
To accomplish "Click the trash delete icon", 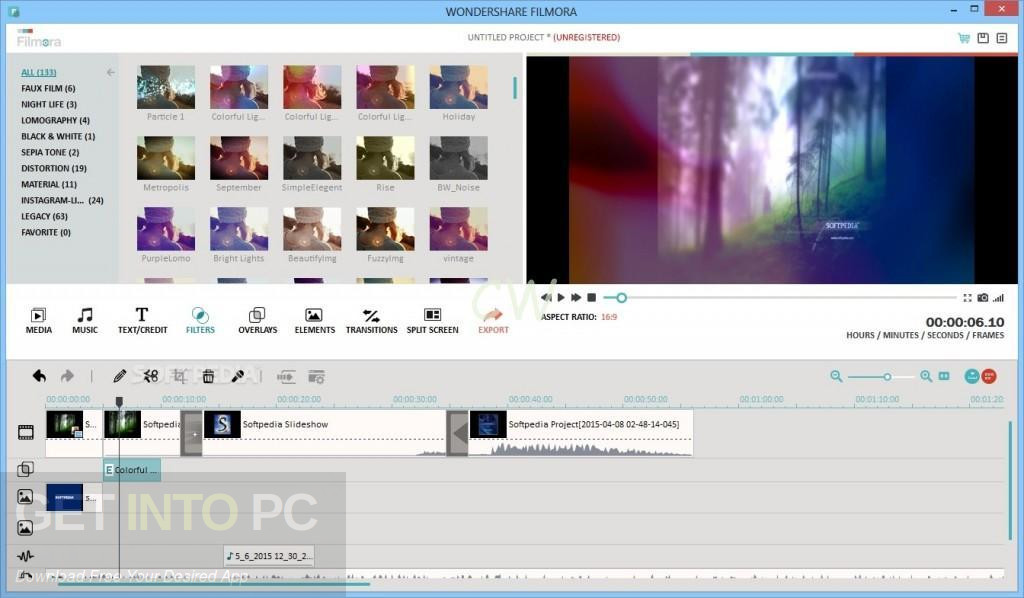I will click(208, 376).
